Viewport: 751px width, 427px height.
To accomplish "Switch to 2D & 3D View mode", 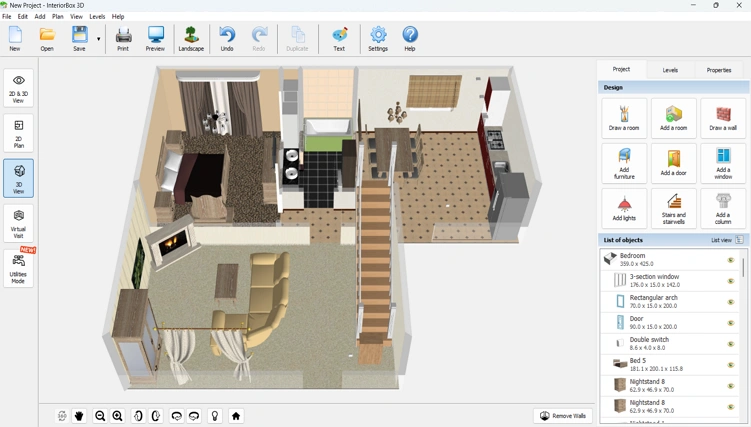I will pos(19,88).
